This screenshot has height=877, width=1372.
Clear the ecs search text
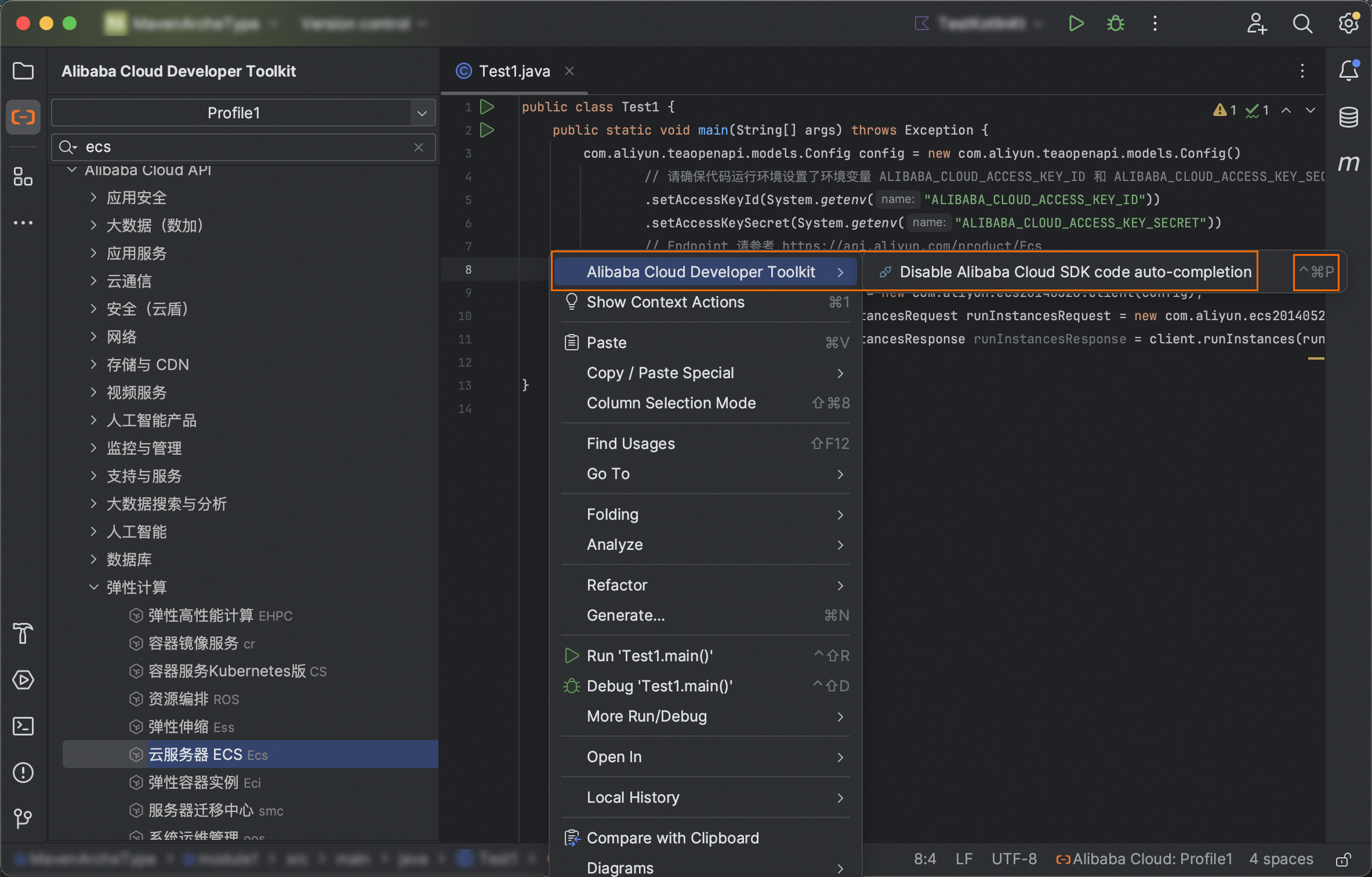pyautogui.click(x=419, y=147)
